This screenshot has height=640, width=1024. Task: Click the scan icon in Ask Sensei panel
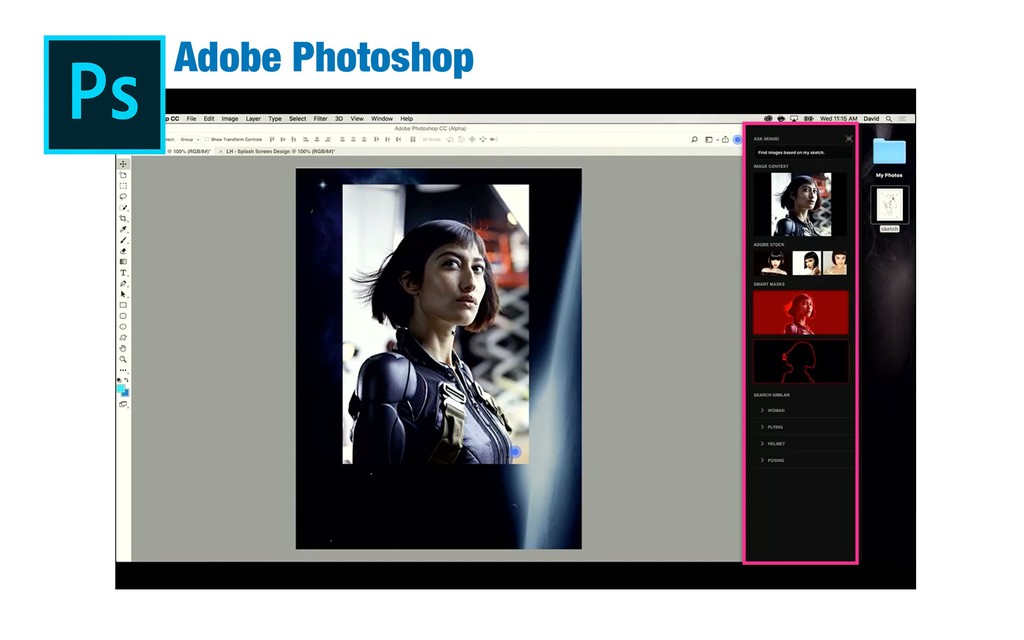(x=849, y=138)
